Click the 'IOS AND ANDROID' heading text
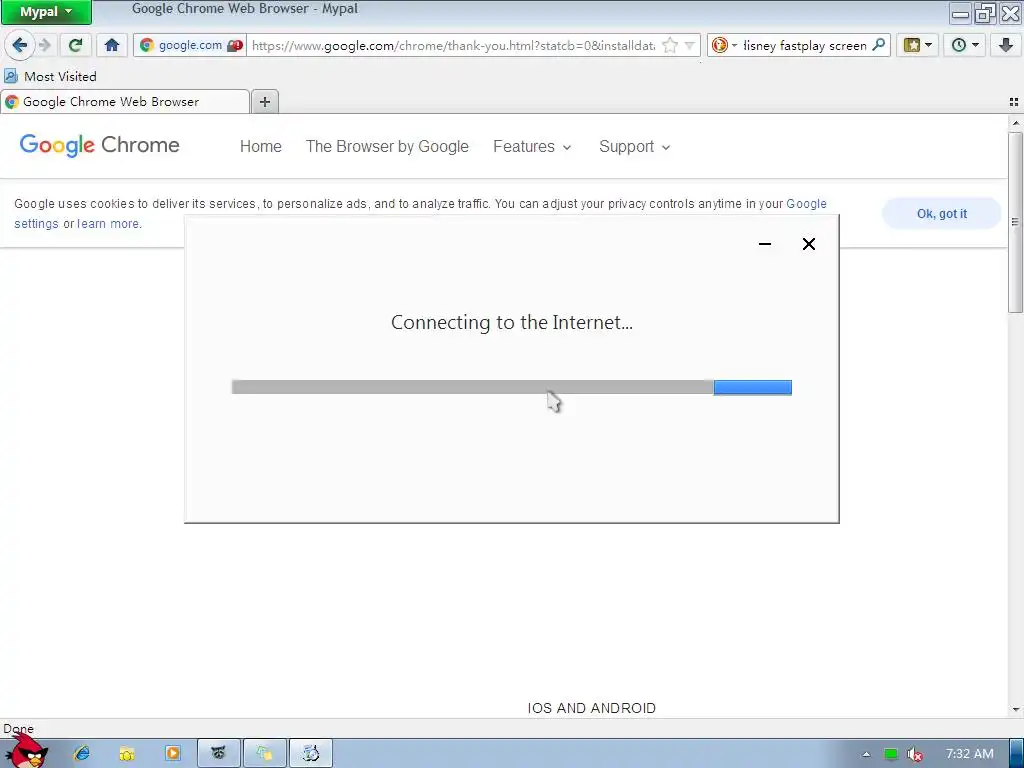The image size is (1024, 768). click(592, 708)
